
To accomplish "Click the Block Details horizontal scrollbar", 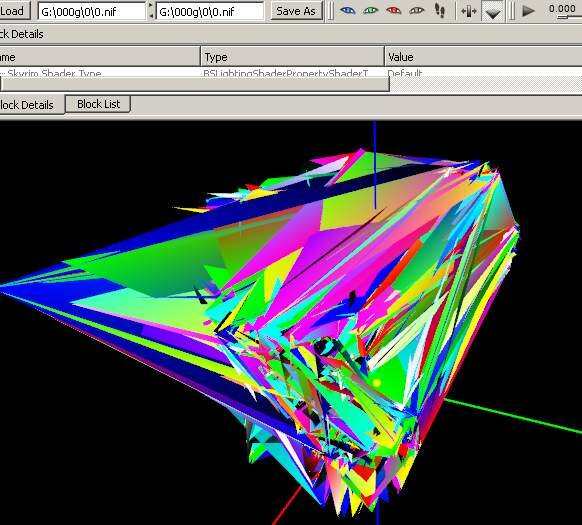I will click(194, 84).
